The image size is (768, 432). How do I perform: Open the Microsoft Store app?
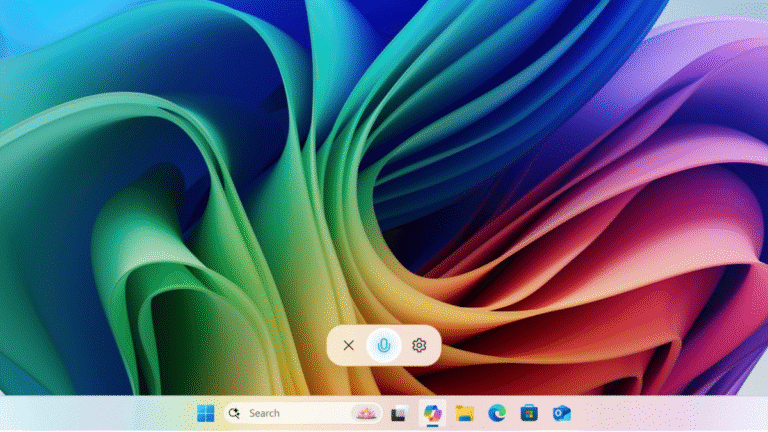(529, 413)
